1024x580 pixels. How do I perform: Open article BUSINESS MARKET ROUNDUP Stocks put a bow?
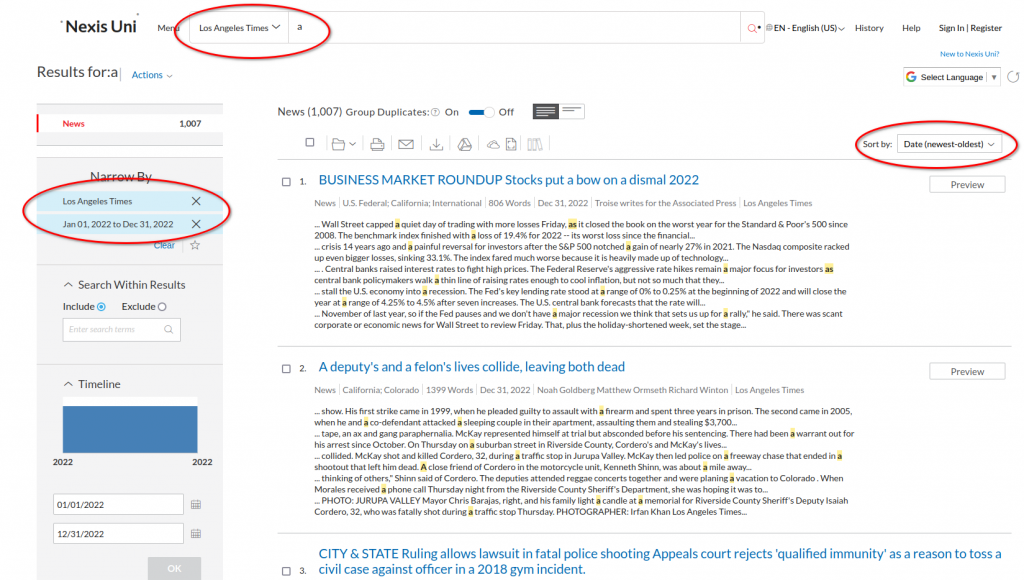coord(509,180)
